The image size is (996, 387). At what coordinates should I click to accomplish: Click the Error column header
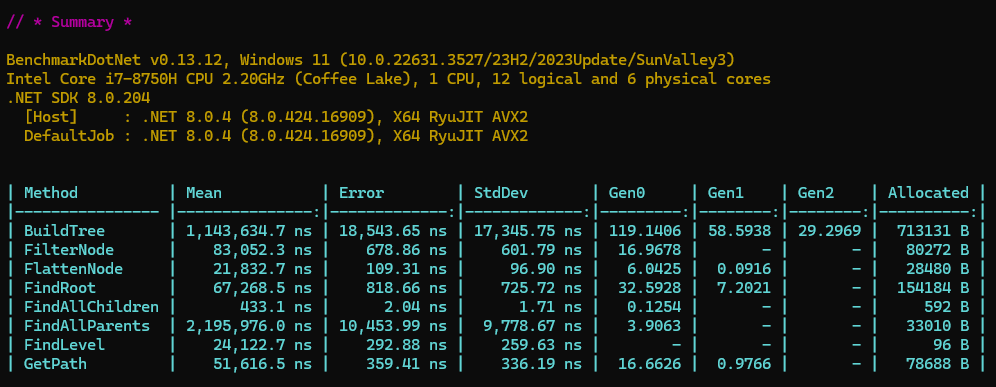tap(361, 193)
